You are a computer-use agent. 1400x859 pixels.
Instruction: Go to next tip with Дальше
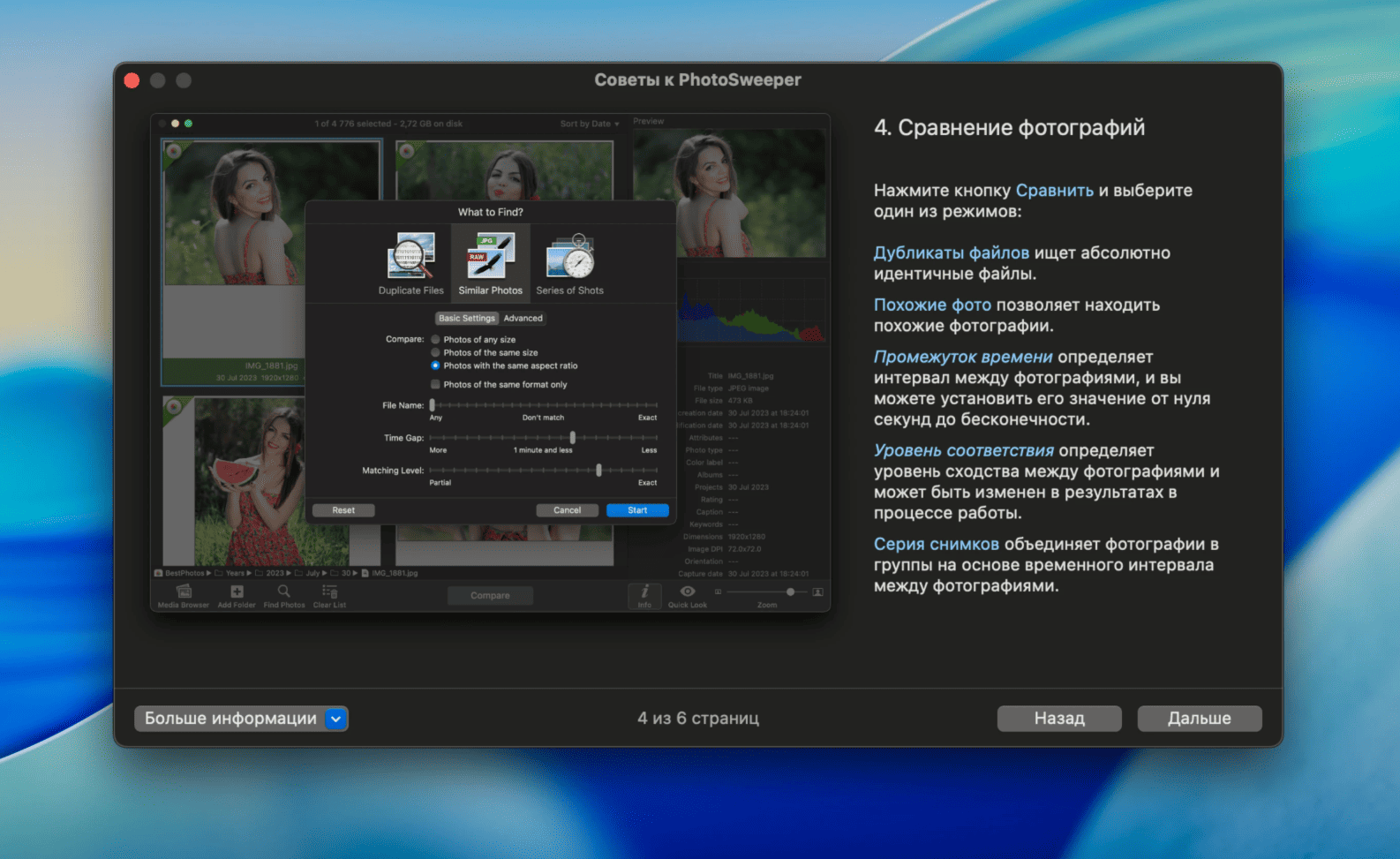pyautogui.click(x=1199, y=719)
